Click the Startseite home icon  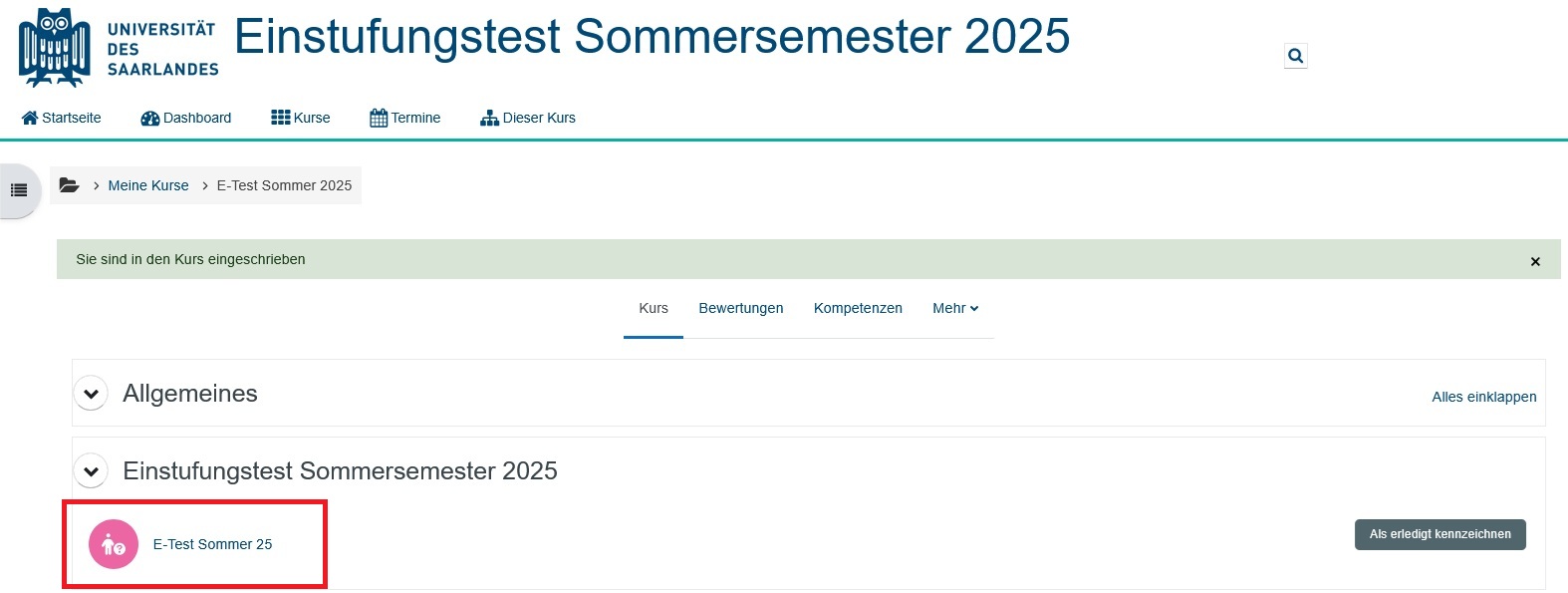point(30,118)
